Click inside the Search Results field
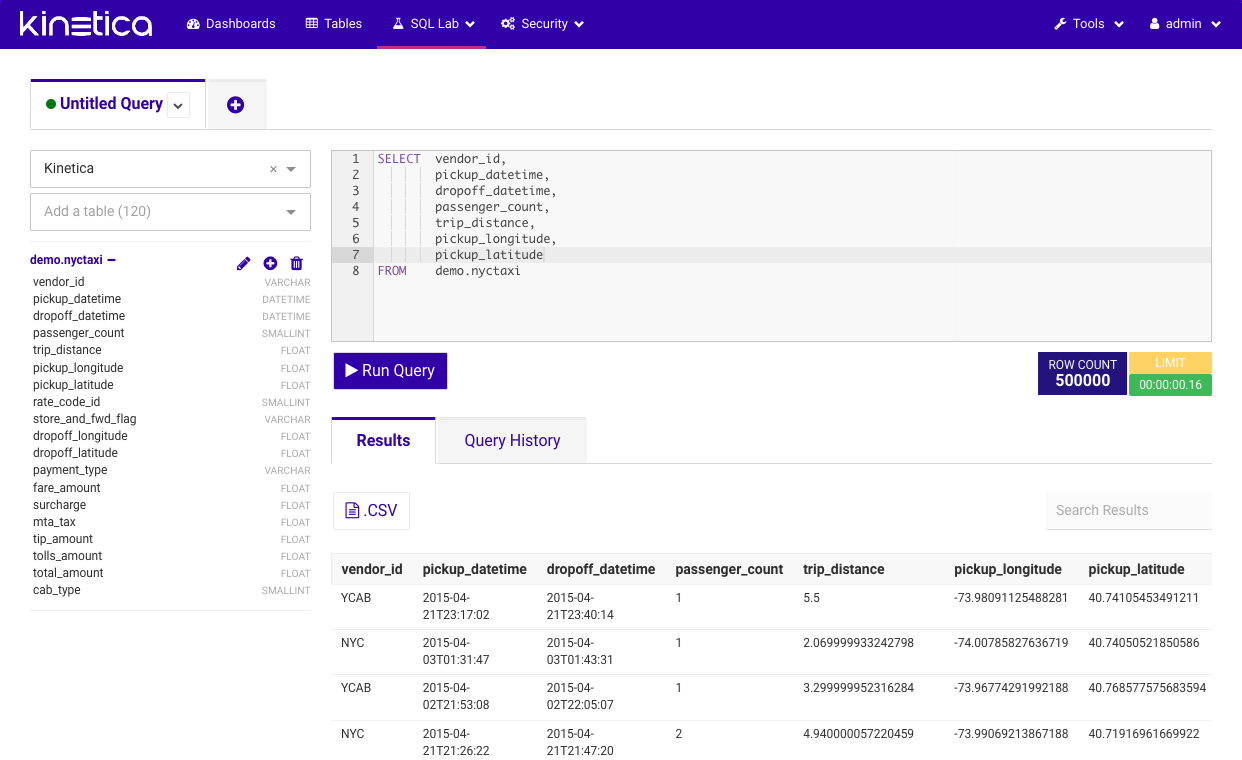 1128,510
